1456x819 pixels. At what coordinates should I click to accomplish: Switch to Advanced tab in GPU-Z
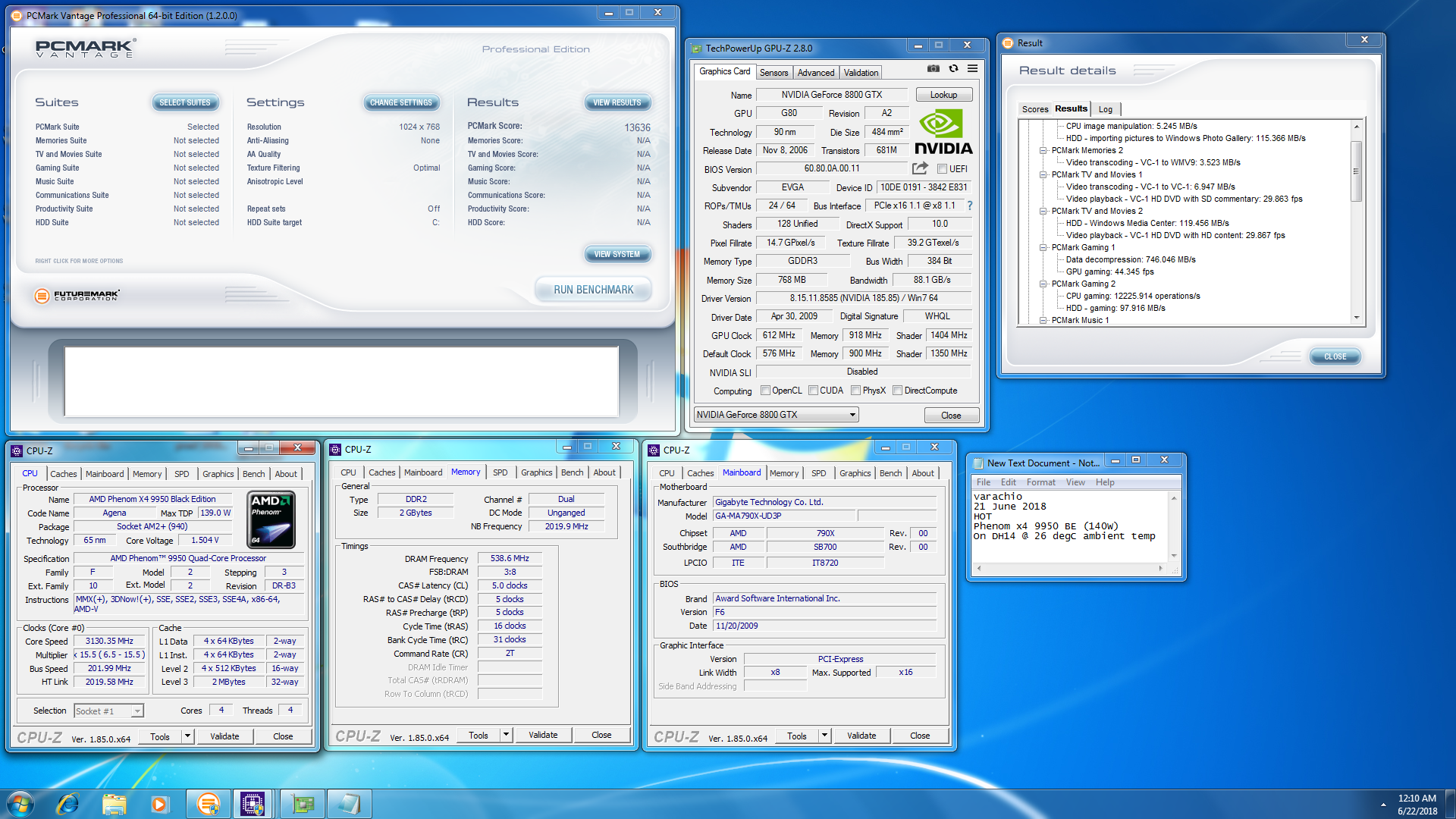click(816, 73)
